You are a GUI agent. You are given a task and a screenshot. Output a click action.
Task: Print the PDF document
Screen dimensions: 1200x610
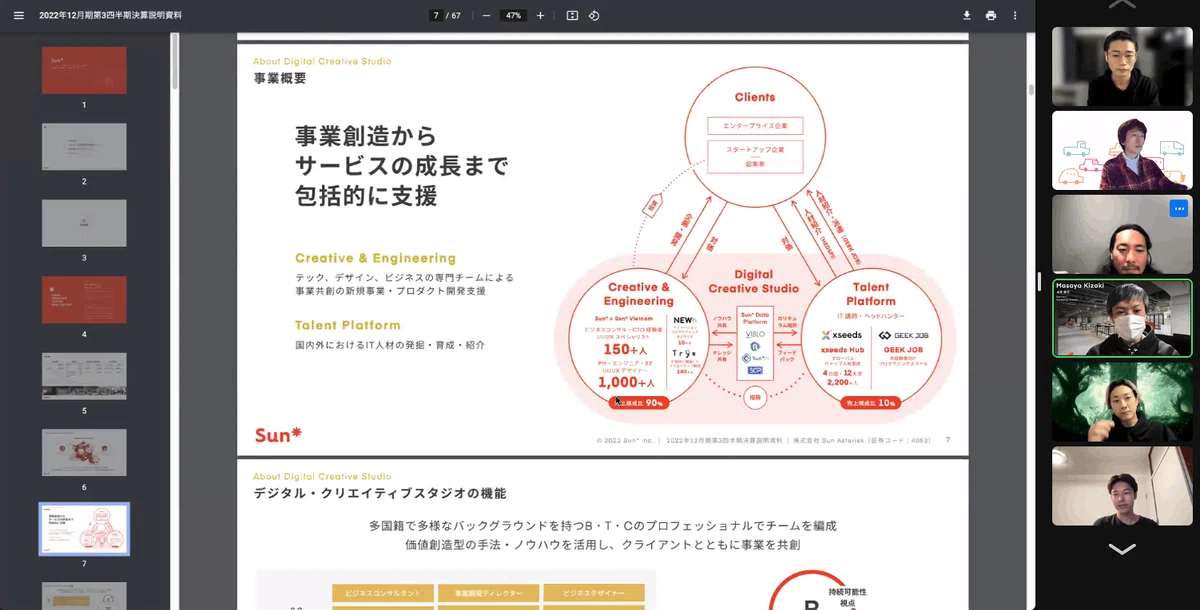point(991,15)
